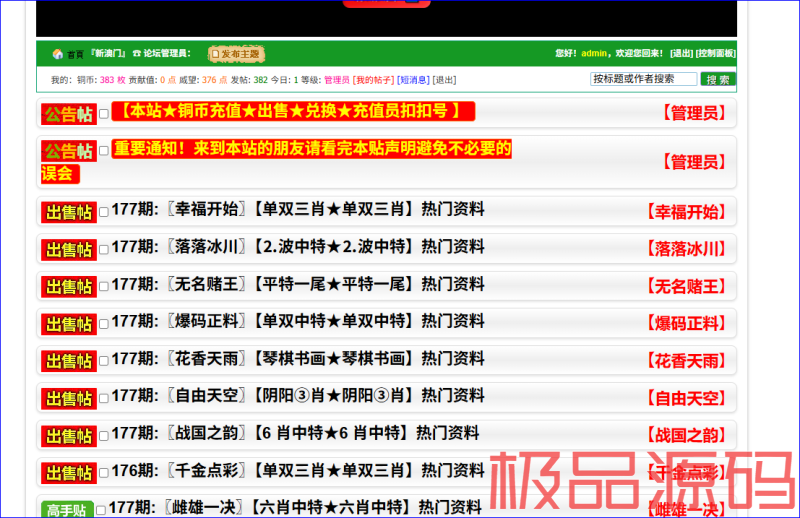Click 高手贴 green badge on 雌雄一决 row

coord(67,509)
